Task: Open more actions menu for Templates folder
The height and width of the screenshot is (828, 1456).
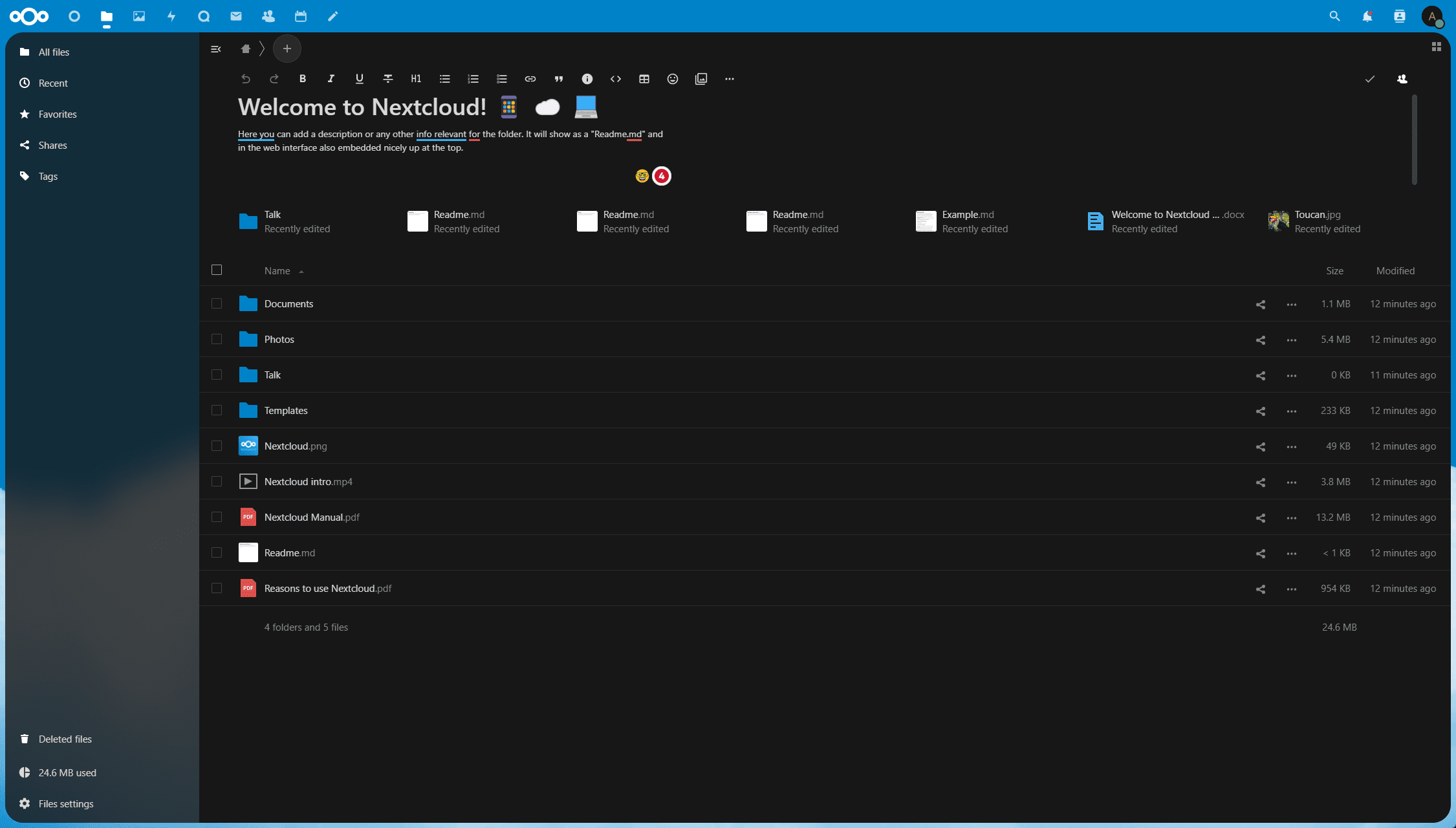Action: pyautogui.click(x=1291, y=411)
